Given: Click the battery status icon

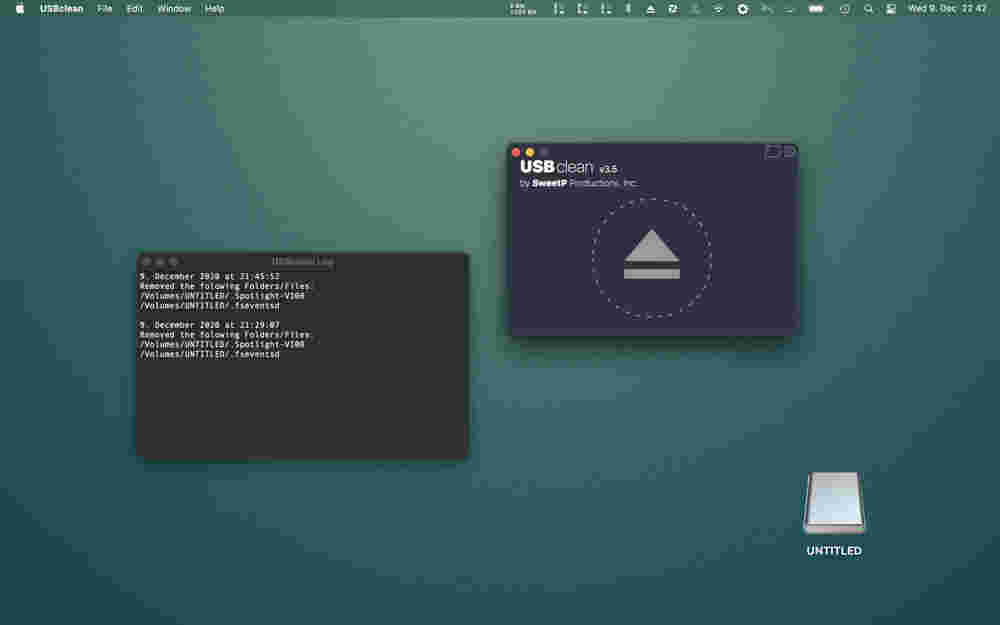Looking at the screenshot, I should pos(816,8).
